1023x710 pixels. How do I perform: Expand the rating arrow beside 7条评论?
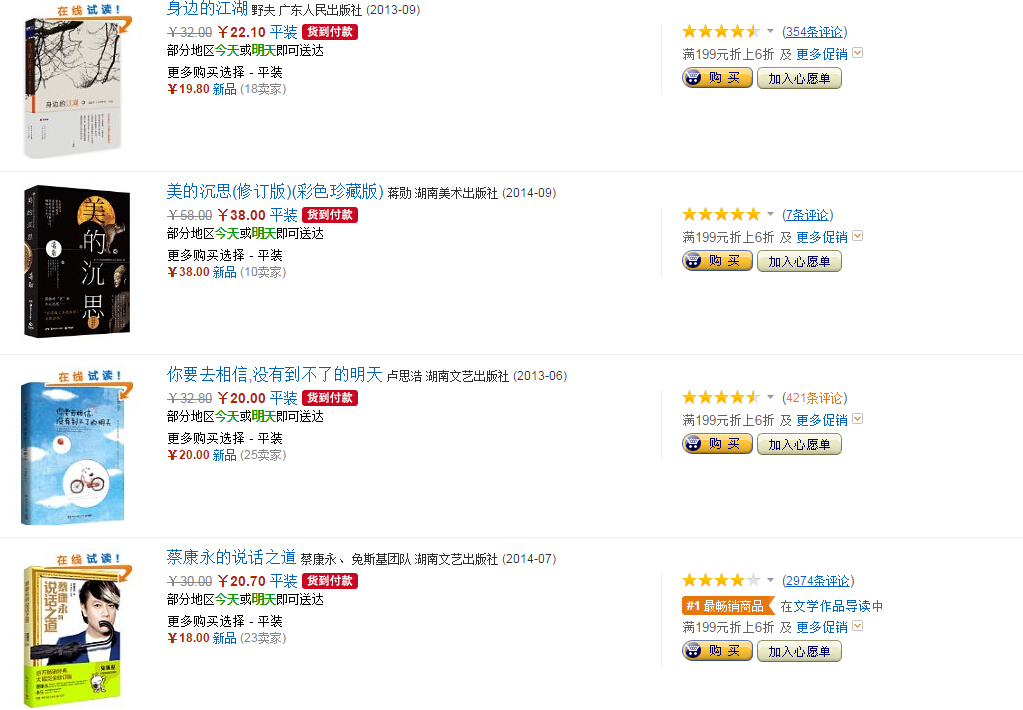pos(771,214)
